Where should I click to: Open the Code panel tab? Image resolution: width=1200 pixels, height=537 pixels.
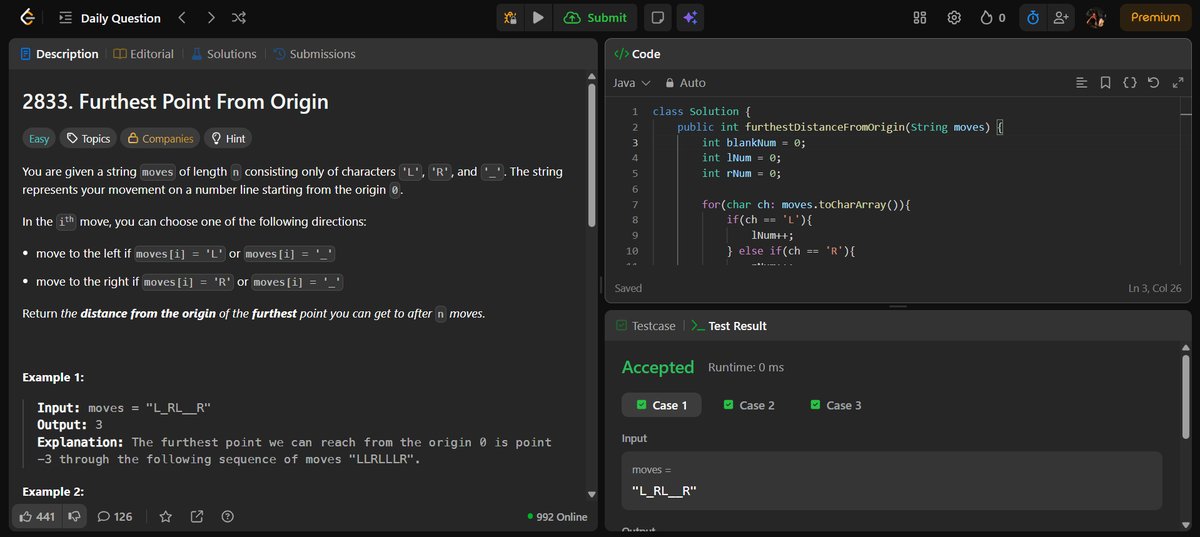pyautogui.click(x=637, y=54)
